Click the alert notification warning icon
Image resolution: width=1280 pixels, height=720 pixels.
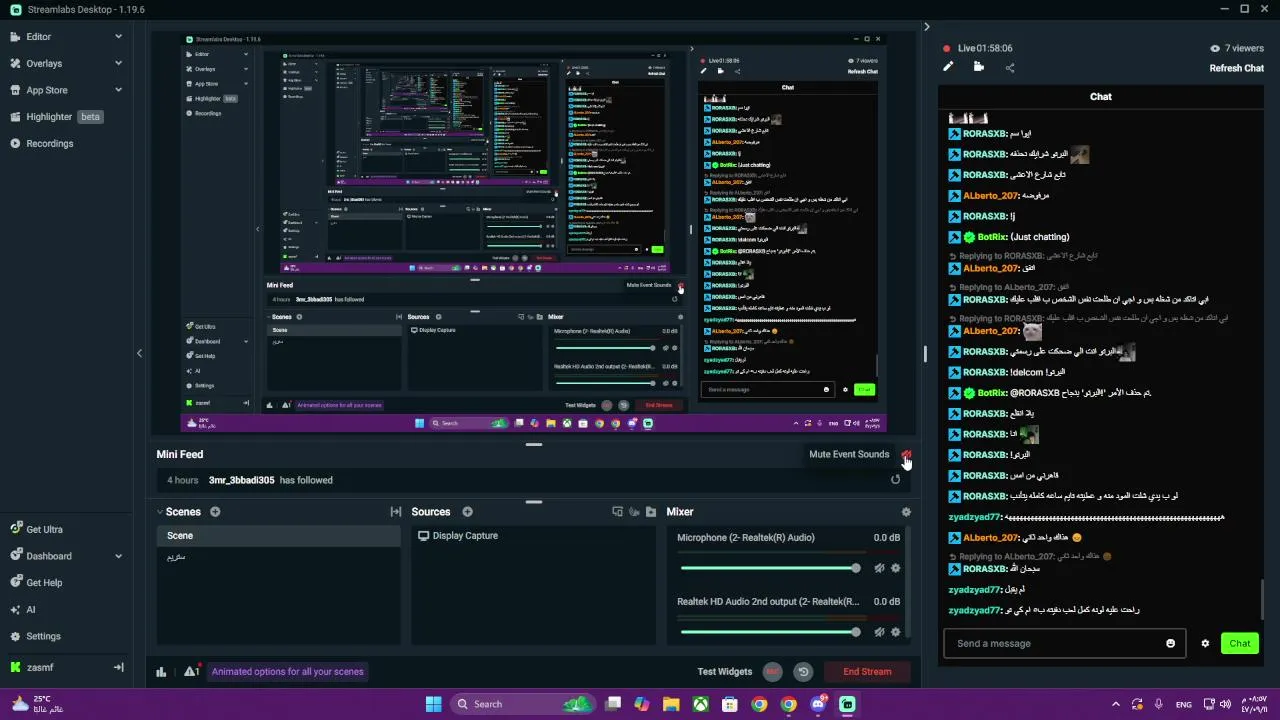(191, 672)
